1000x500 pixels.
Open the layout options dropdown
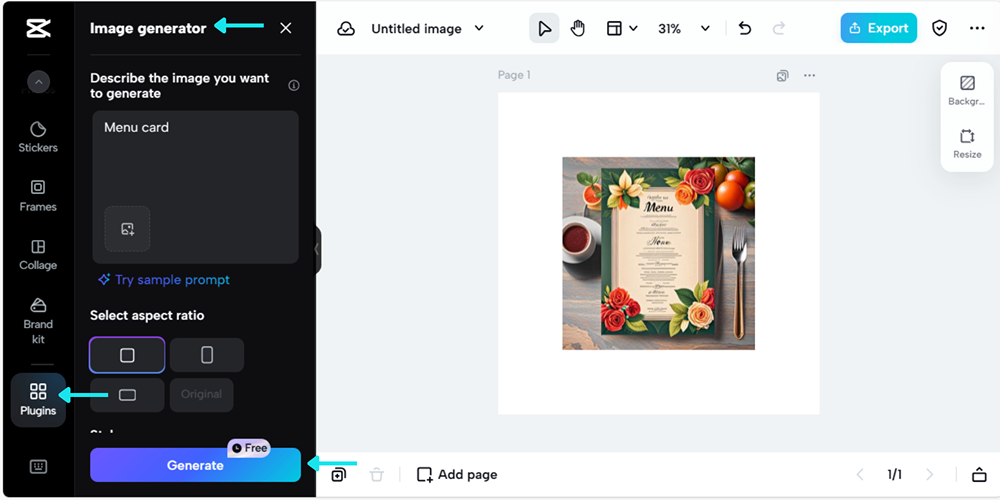coord(622,29)
